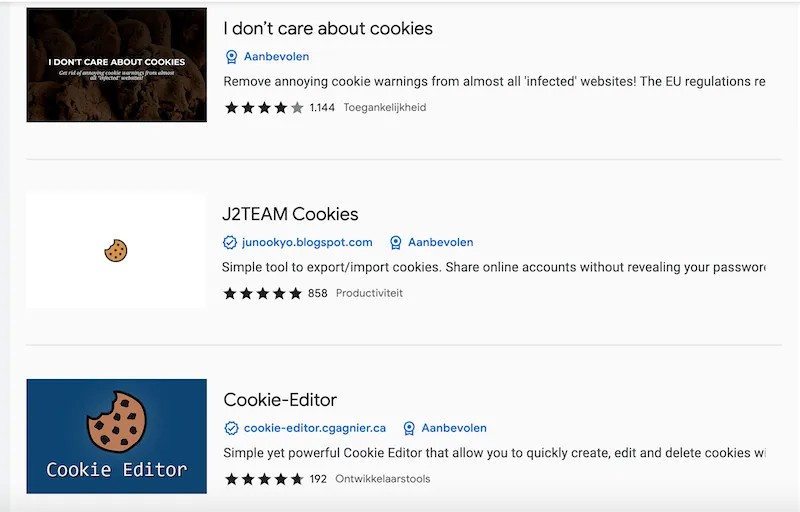
Task: Click the Ontwikkelaarstools category label
Action: [383, 479]
